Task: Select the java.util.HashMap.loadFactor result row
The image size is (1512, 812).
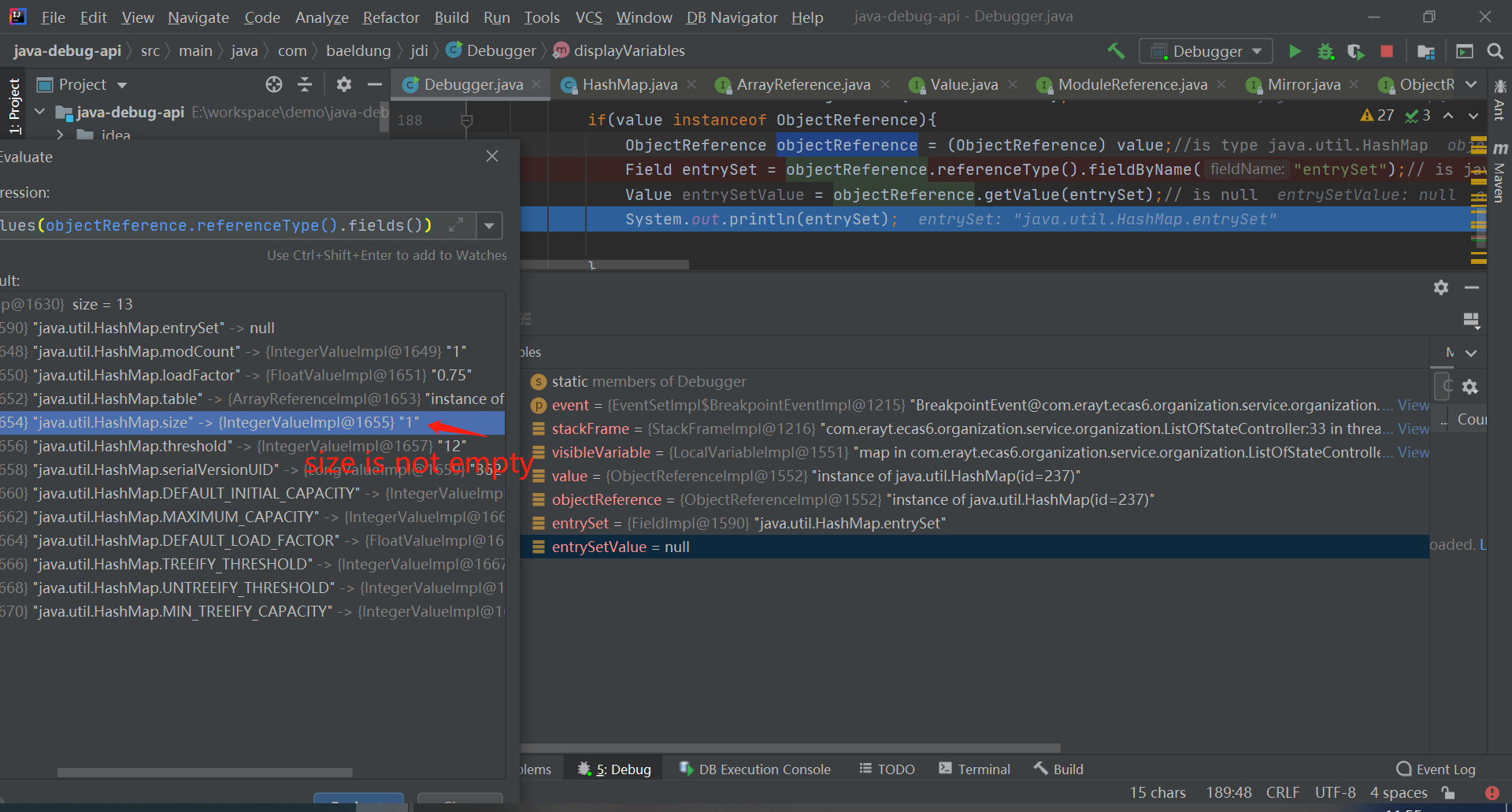Action: coord(252,375)
